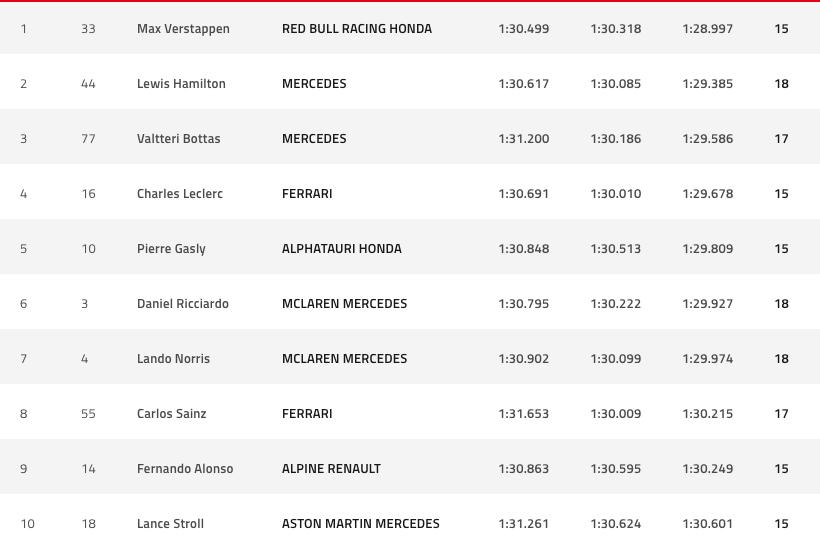Open the Carlos Sainz entry
This screenshot has height=548, width=820.
point(172,414)
